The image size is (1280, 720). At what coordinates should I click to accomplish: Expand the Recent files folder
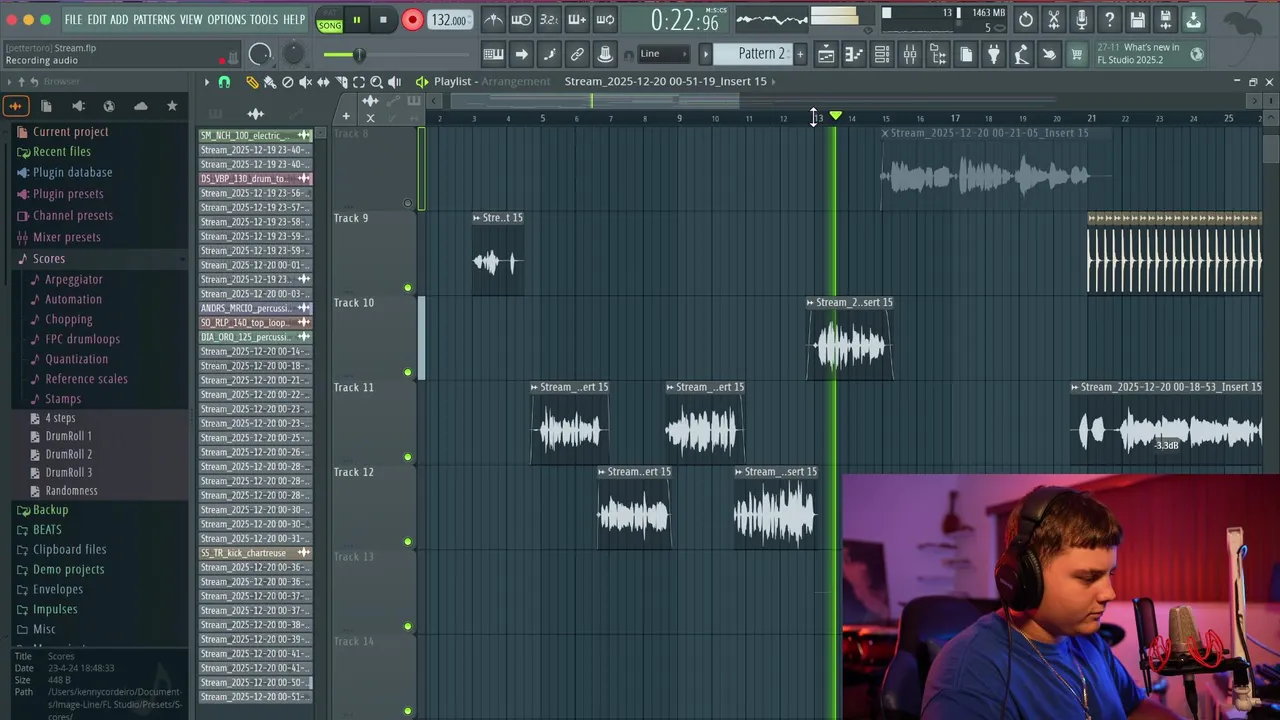click(x=61, y=152)
